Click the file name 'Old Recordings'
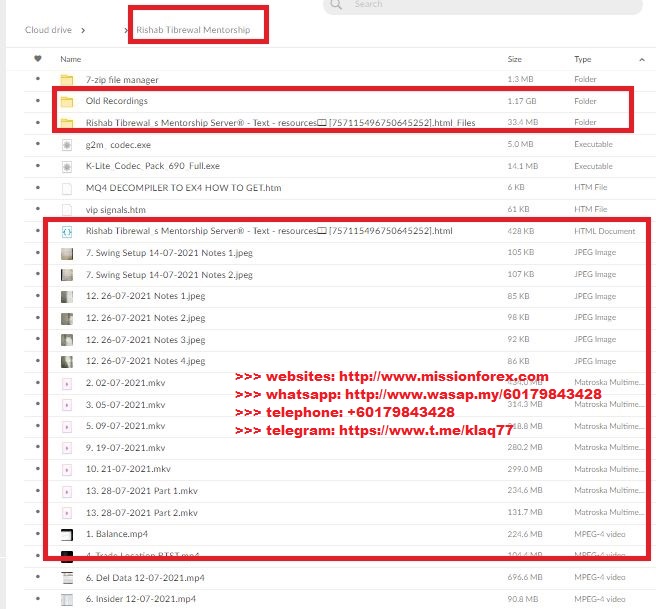This screenshot has height=609, width=656. point(117,101)
